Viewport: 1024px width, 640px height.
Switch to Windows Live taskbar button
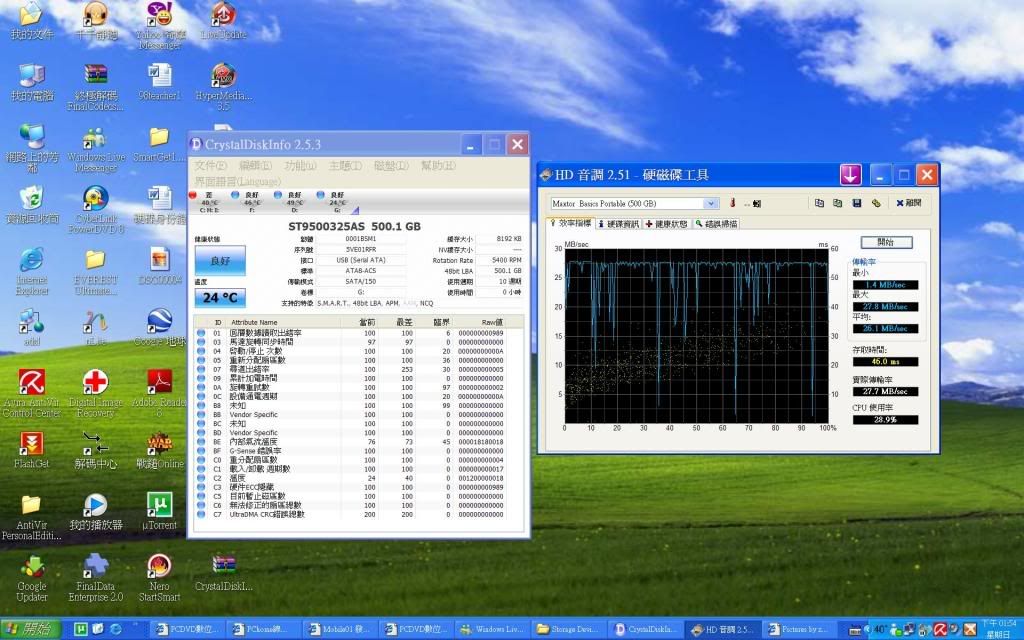(x=492, y=630)
